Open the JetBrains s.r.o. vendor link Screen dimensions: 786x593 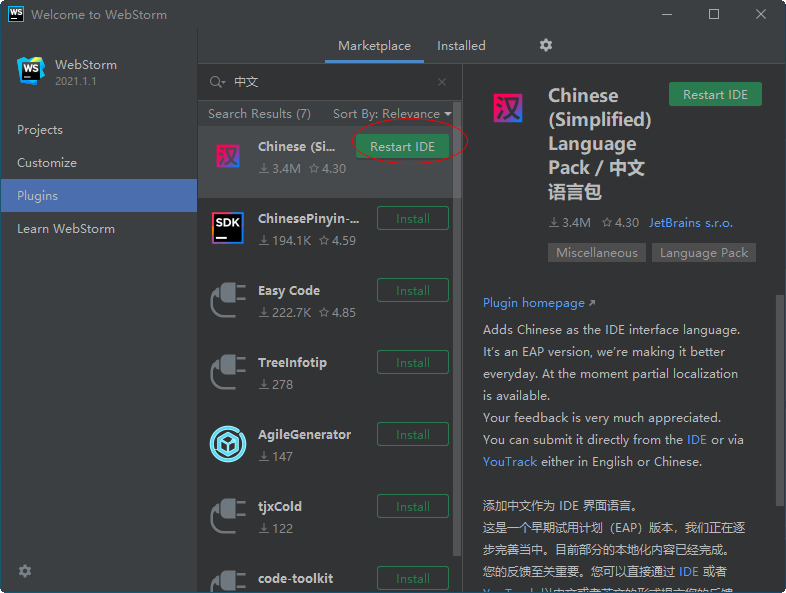click(x=691, y=223)
